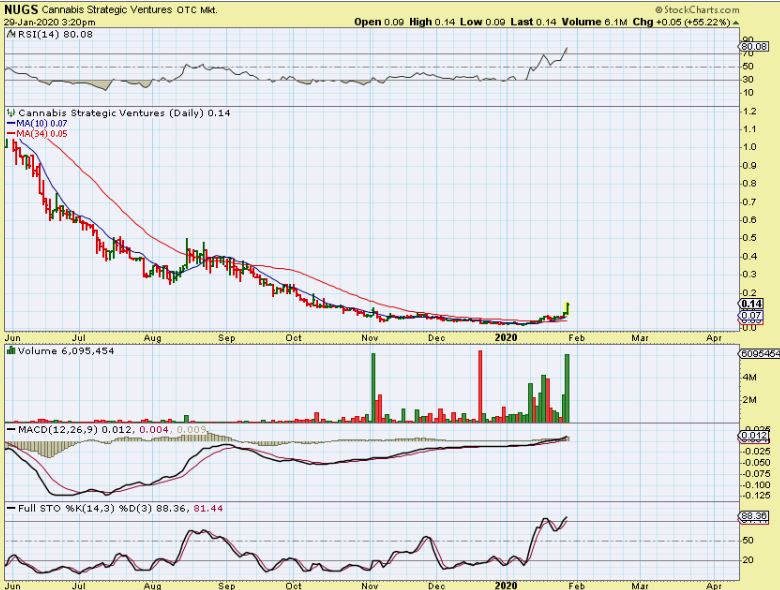Click the bar icon beside Volume 6,095,454
780x590 pixels.
coord(10,351)
